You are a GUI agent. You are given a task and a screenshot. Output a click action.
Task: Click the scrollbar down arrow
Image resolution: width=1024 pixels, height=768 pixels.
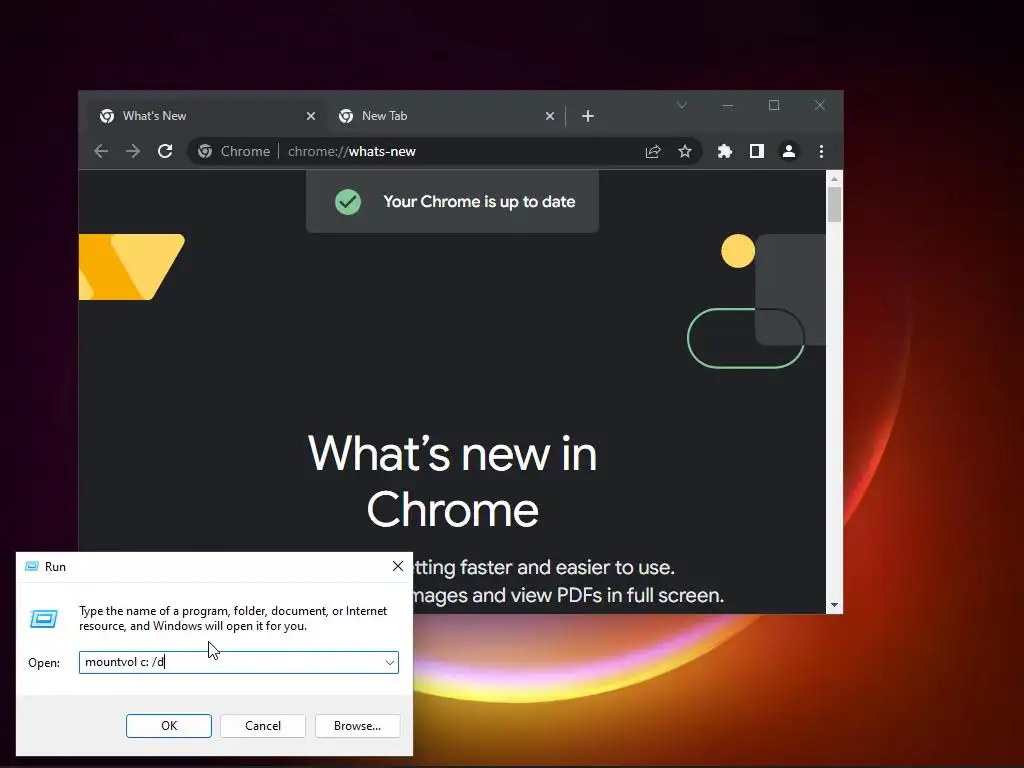[x=834, y=605]
